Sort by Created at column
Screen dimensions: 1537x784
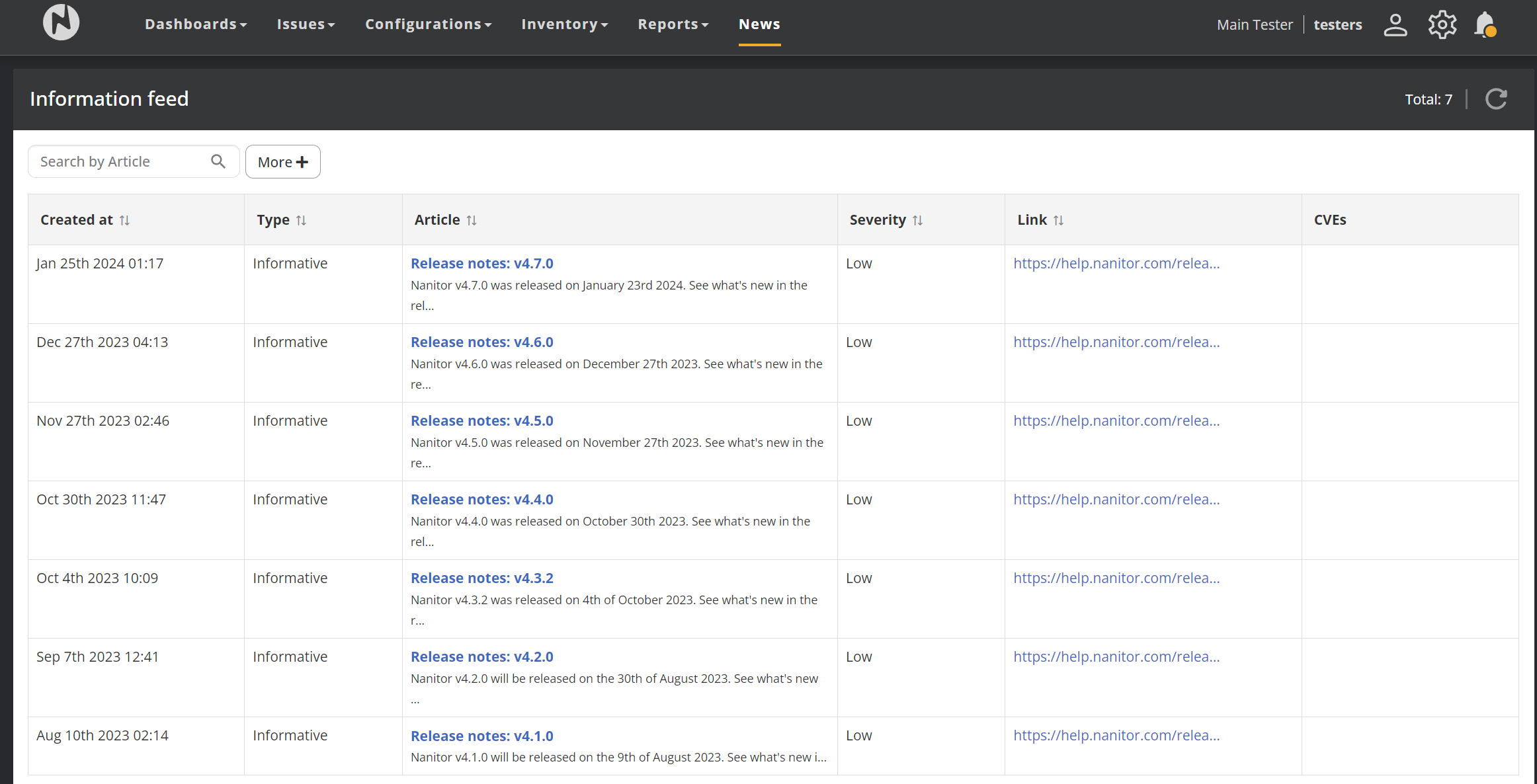click(x=124, y=220)
